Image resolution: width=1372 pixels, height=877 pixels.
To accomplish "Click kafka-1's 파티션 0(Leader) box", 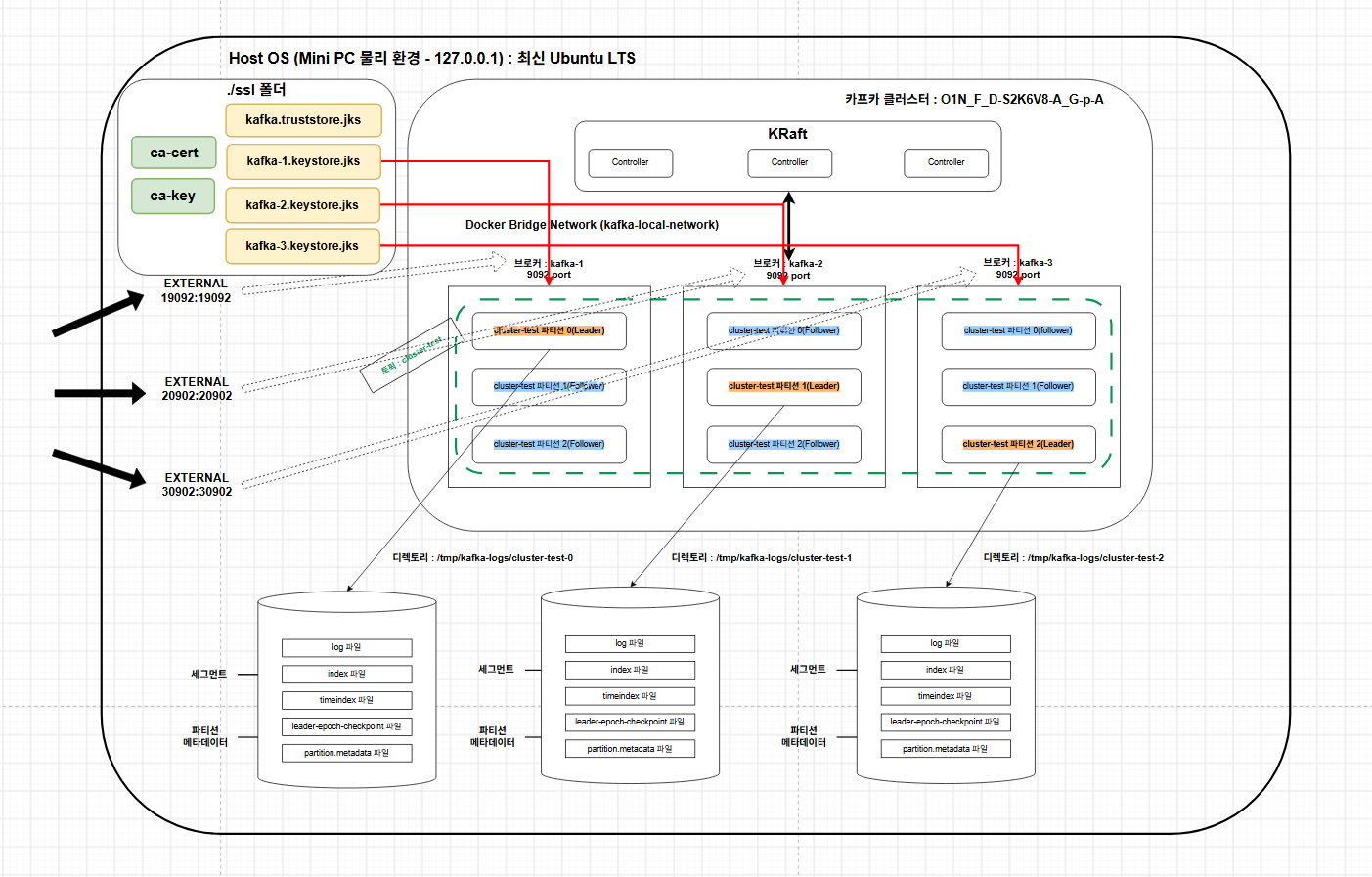I will pyautogui.click(x=549, y=330).
